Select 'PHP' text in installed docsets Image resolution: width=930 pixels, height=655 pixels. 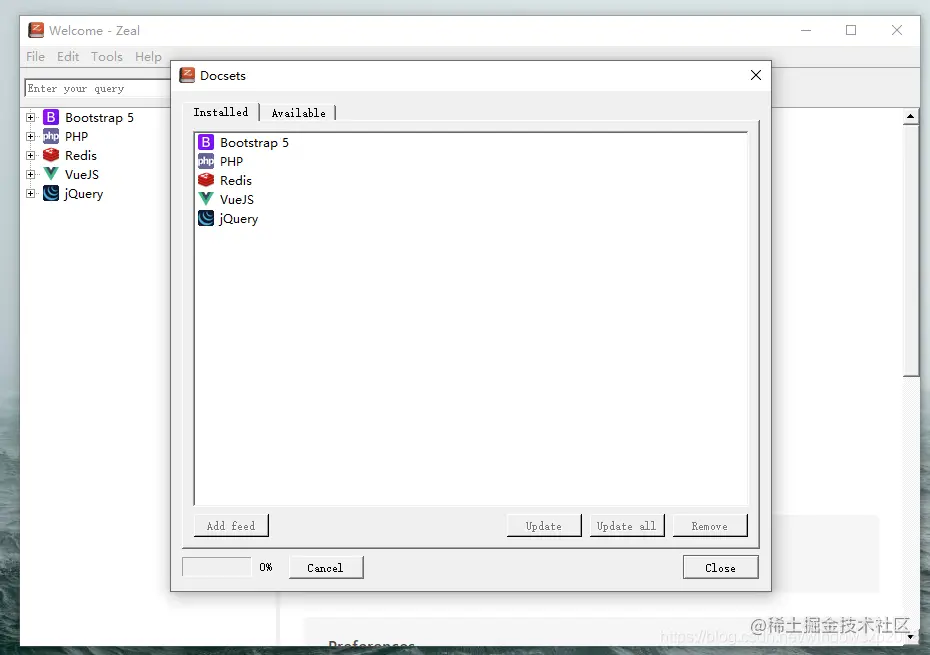[x=231, y=161]
